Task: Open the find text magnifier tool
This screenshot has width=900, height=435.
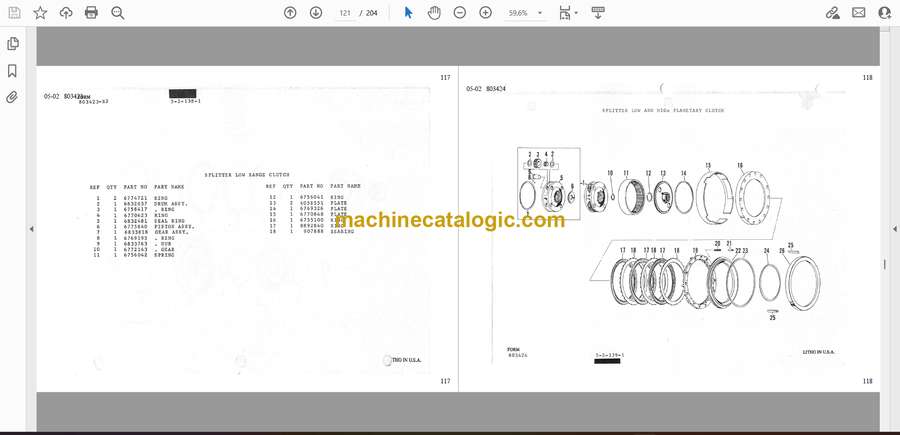Action: 118,13
